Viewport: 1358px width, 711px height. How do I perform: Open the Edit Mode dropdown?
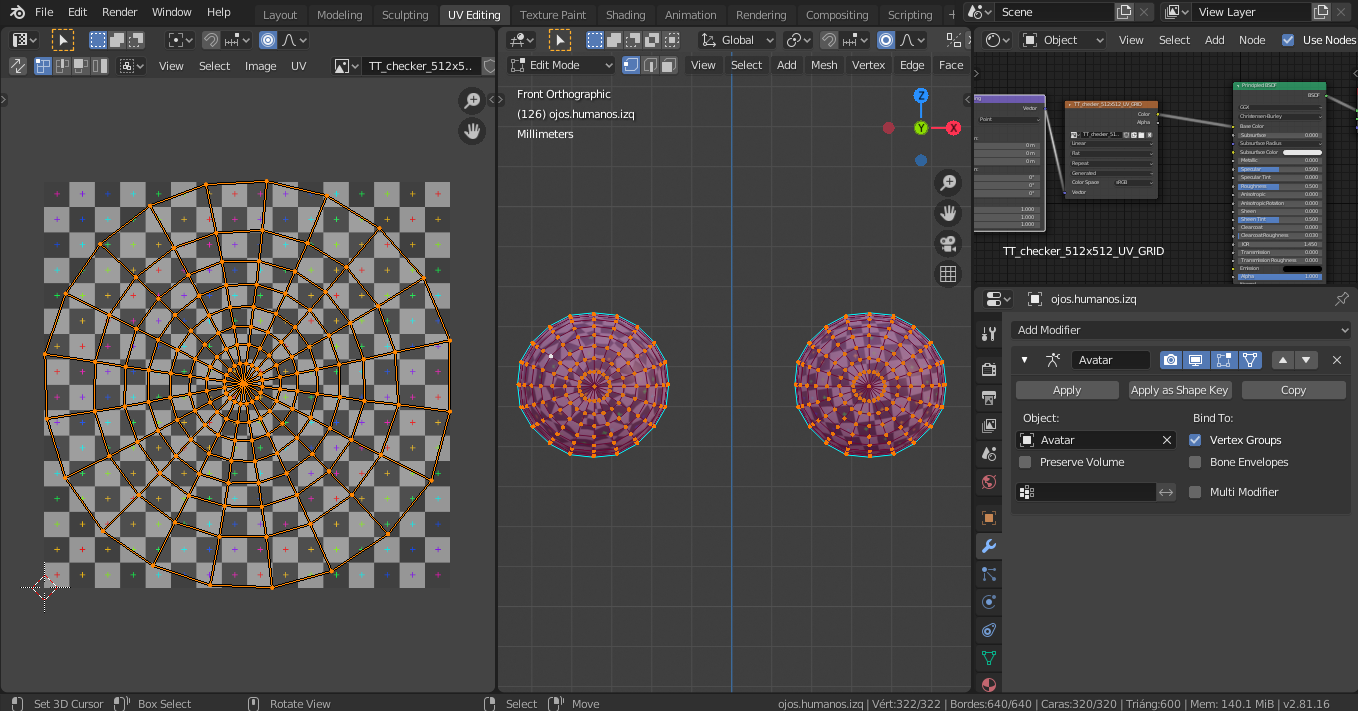click(x=562, y=65)
